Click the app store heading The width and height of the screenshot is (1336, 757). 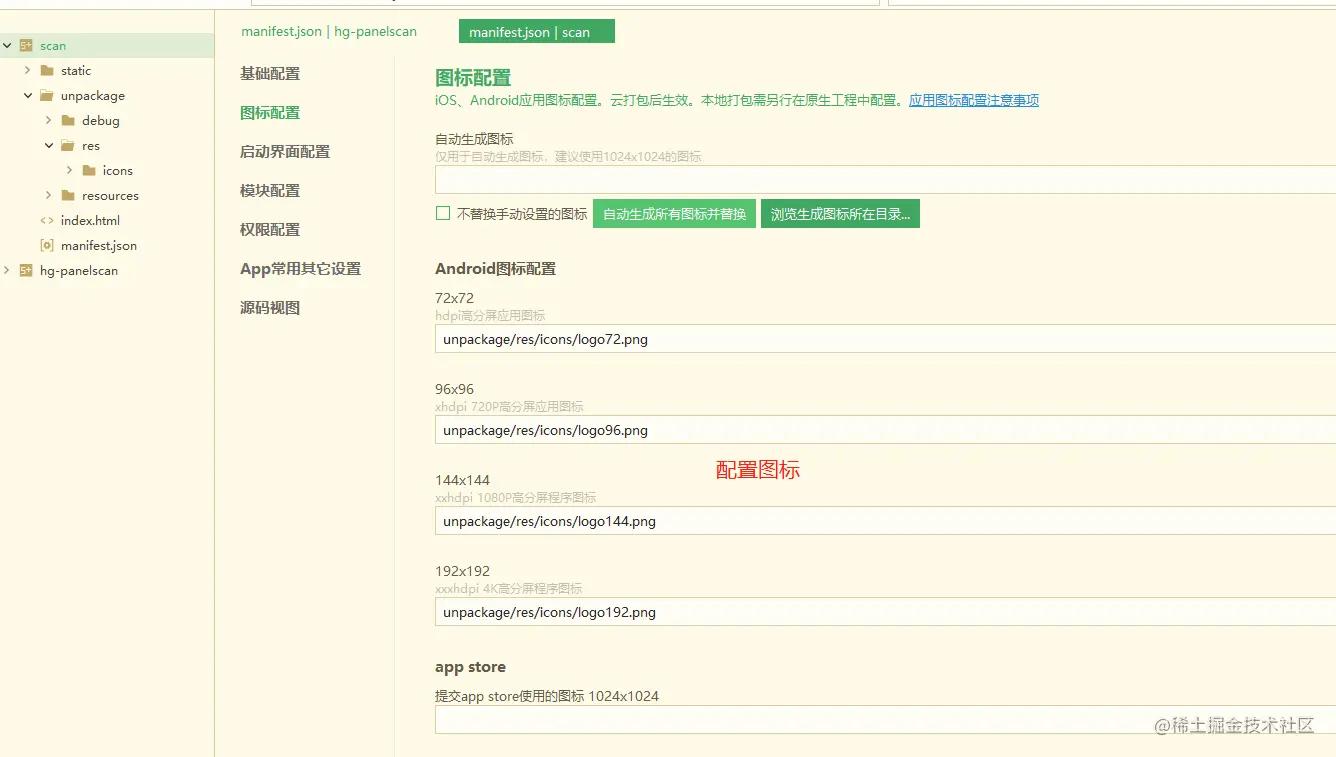(471, 667)
